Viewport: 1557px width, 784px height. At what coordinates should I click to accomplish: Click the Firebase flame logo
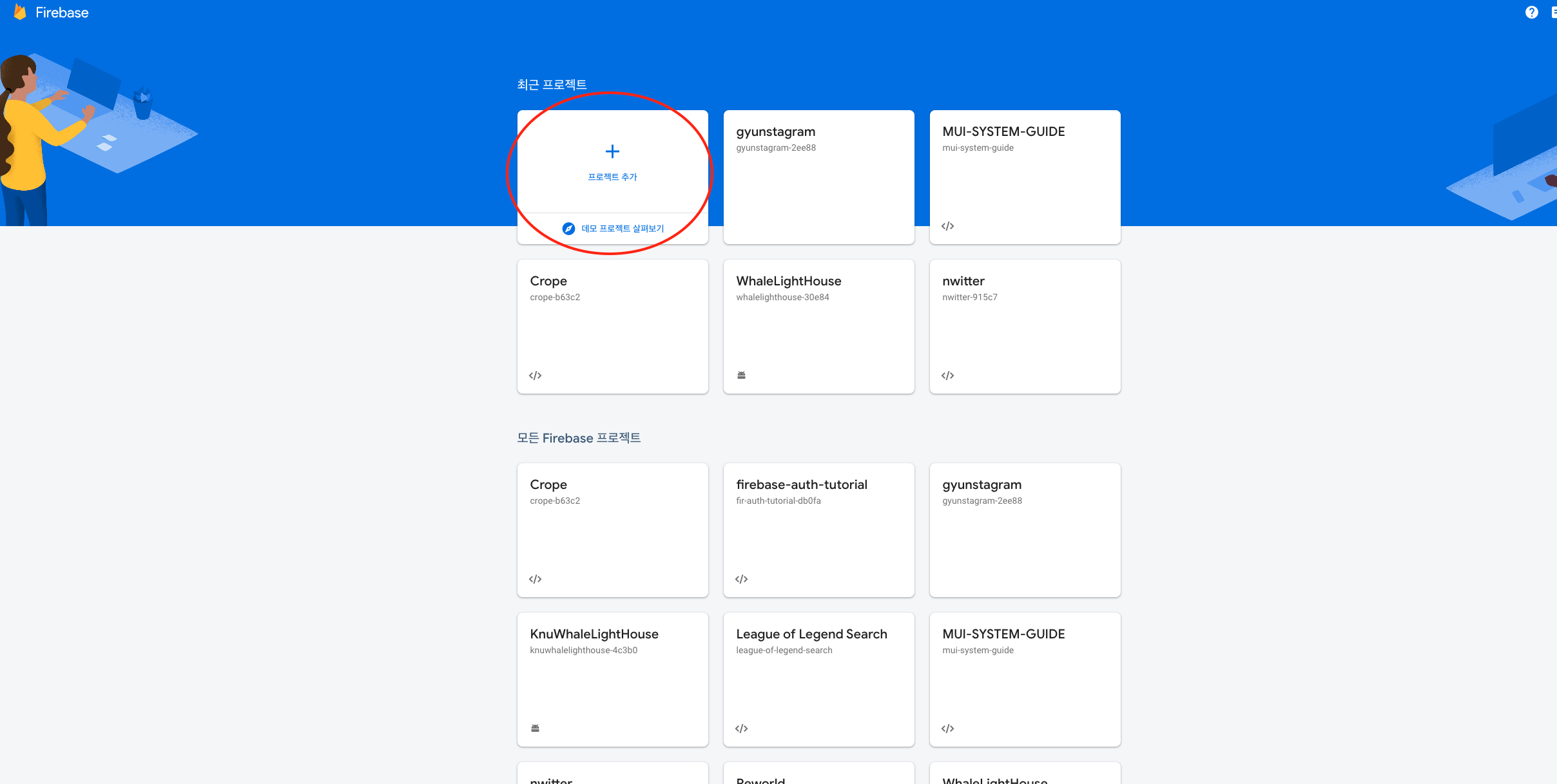tap(20, 12)
